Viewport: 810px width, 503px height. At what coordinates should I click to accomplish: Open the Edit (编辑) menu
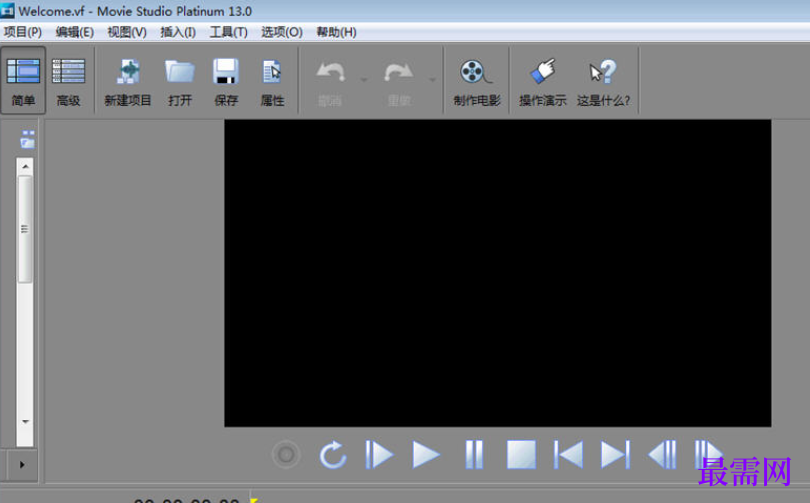tap(74, 32)
